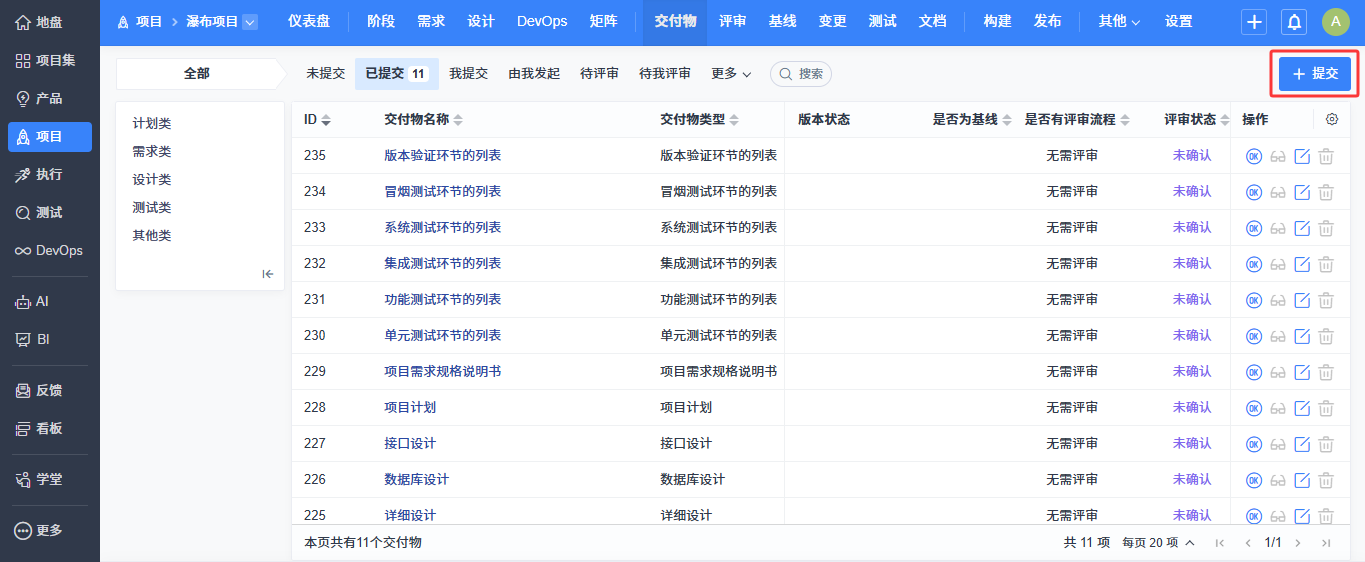Confirm deliverable 235 with the OK icon

[x=1253, y=156]
